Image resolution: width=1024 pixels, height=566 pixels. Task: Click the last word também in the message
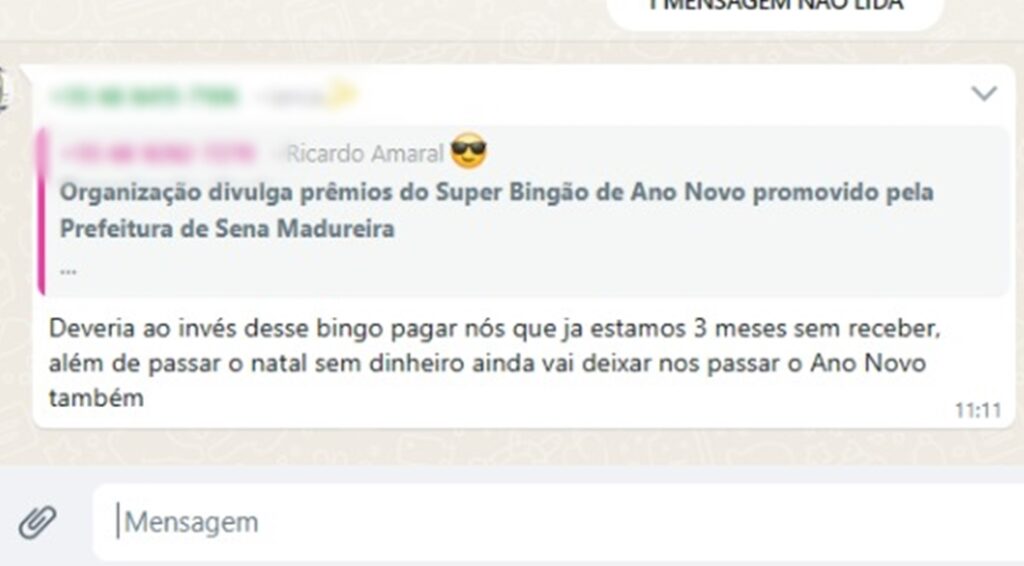97,398
